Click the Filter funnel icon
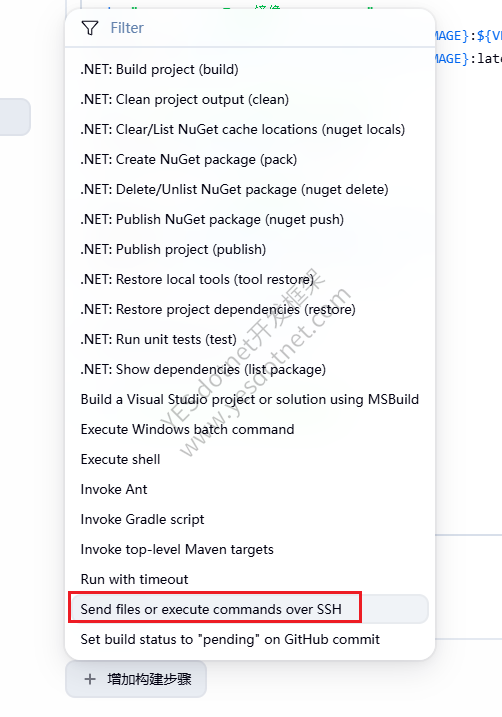The image size is (502, 717). [x=90, y=28]
